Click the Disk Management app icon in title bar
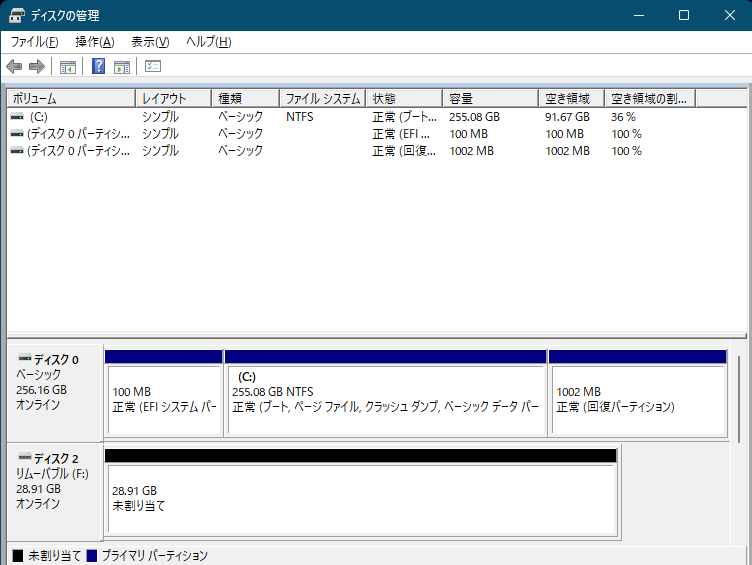This screenshot has height=565, width=752. [17, 16]
